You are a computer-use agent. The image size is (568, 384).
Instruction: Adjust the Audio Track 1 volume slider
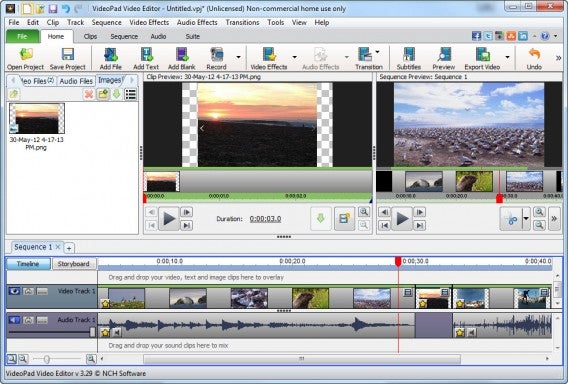(92, 332)
